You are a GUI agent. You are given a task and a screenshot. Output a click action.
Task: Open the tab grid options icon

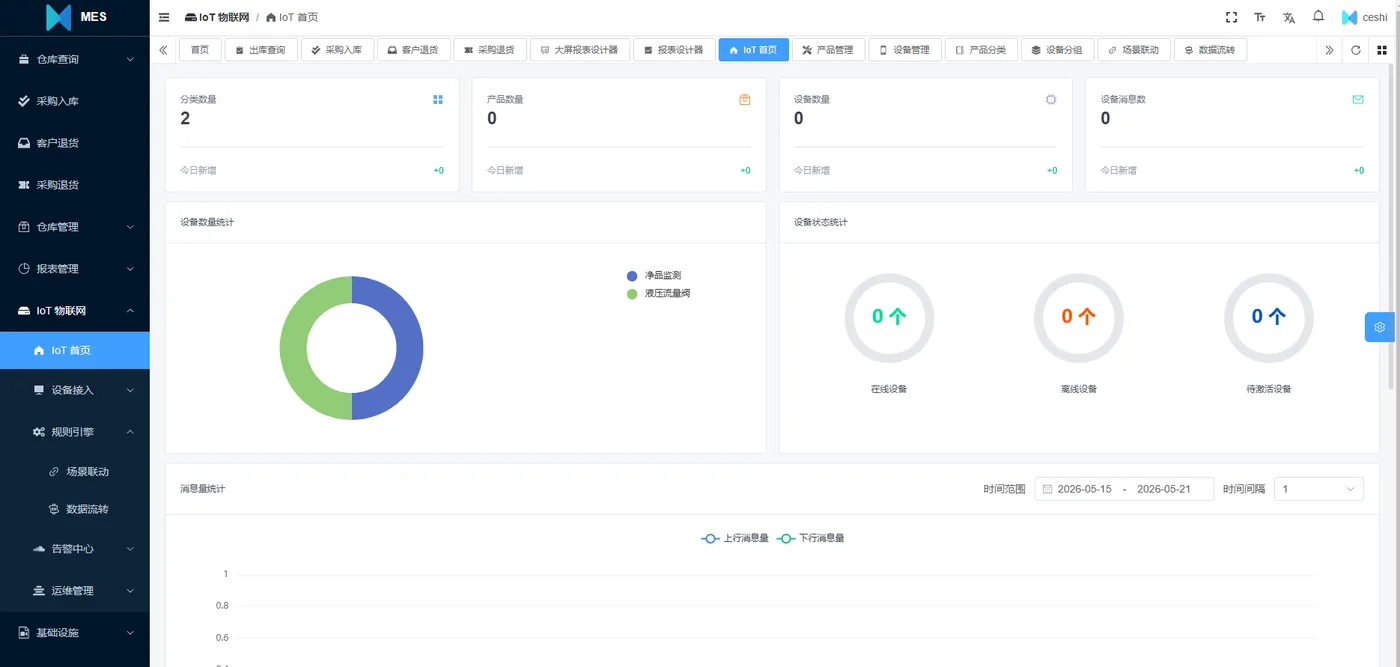(x=1382, y=50)
